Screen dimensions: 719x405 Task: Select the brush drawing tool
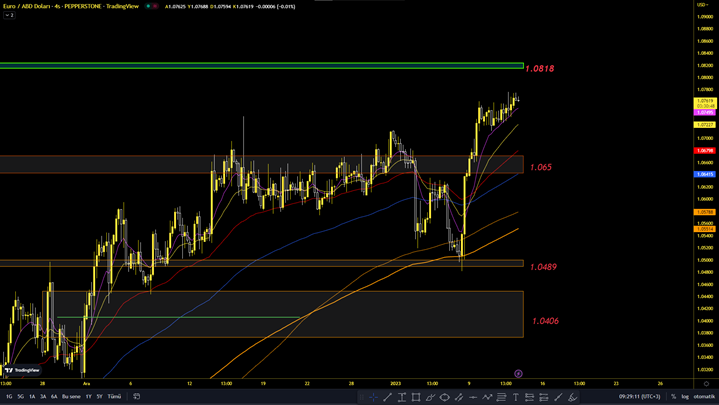pos(430,397)
